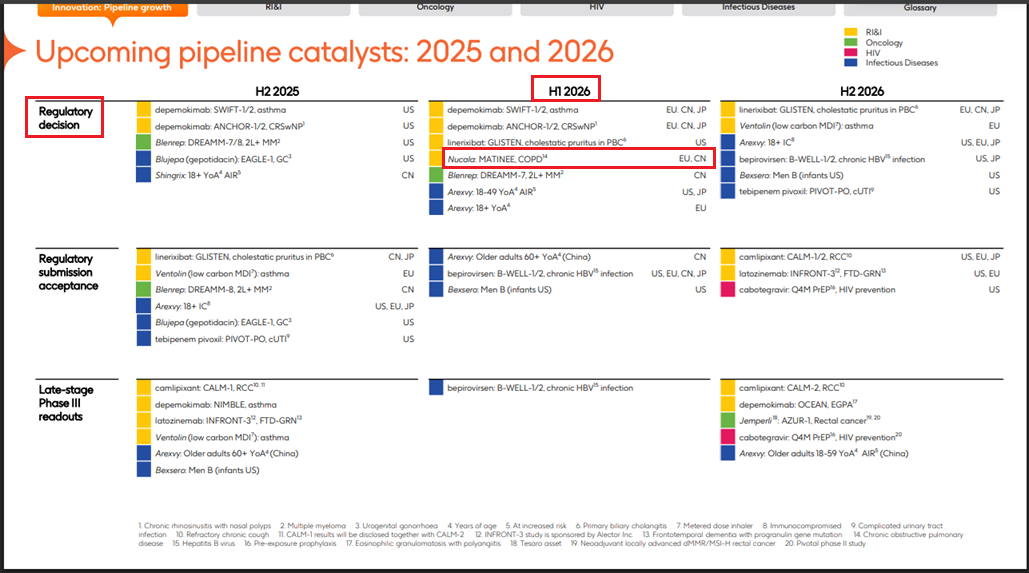Click 'EU, CN' regions beside Nucala MATINEE
Viewport: 1029px width, 573px height.
pyautogui.click(x=692, y=159)
